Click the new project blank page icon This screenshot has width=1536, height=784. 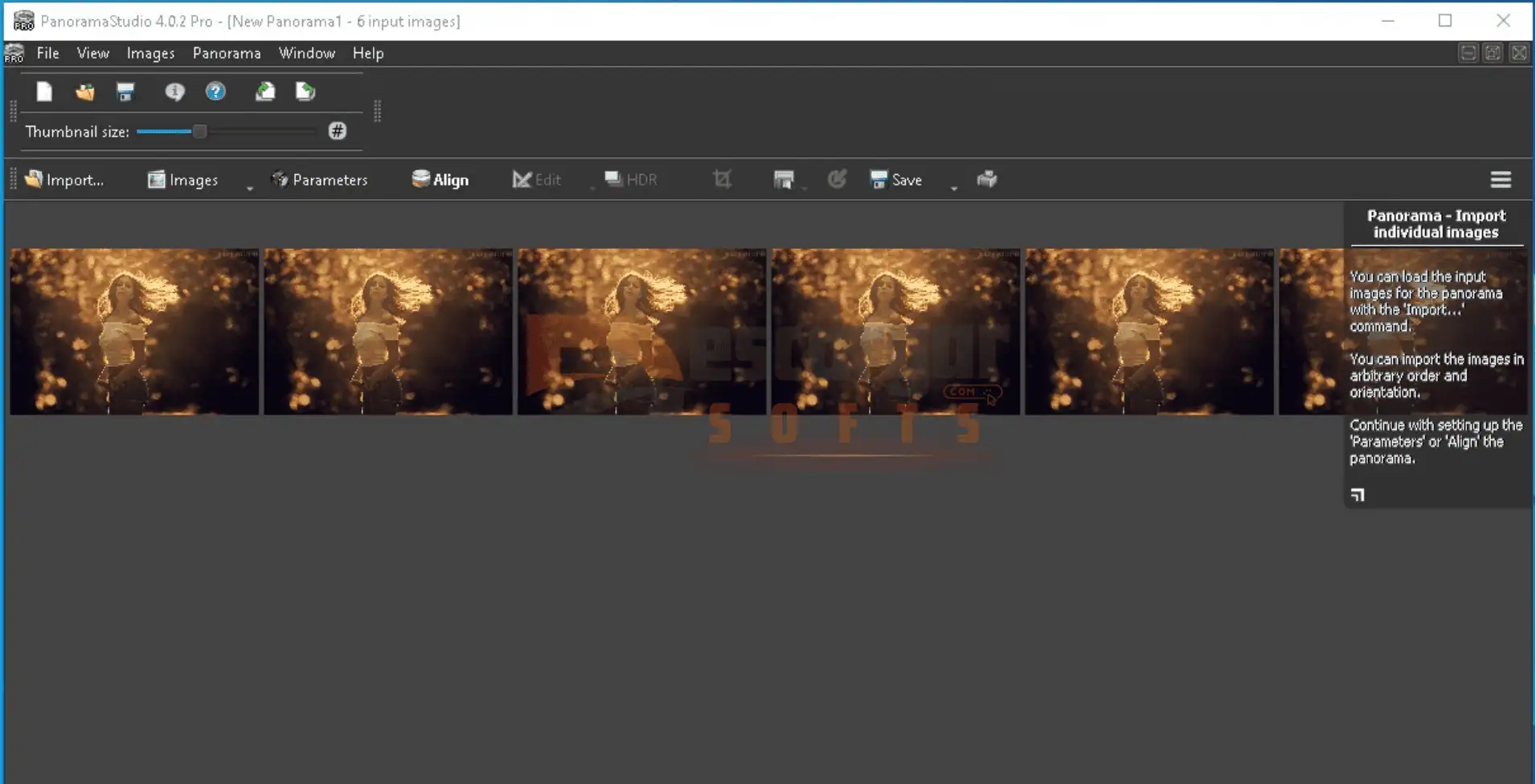tap(44, 92)
